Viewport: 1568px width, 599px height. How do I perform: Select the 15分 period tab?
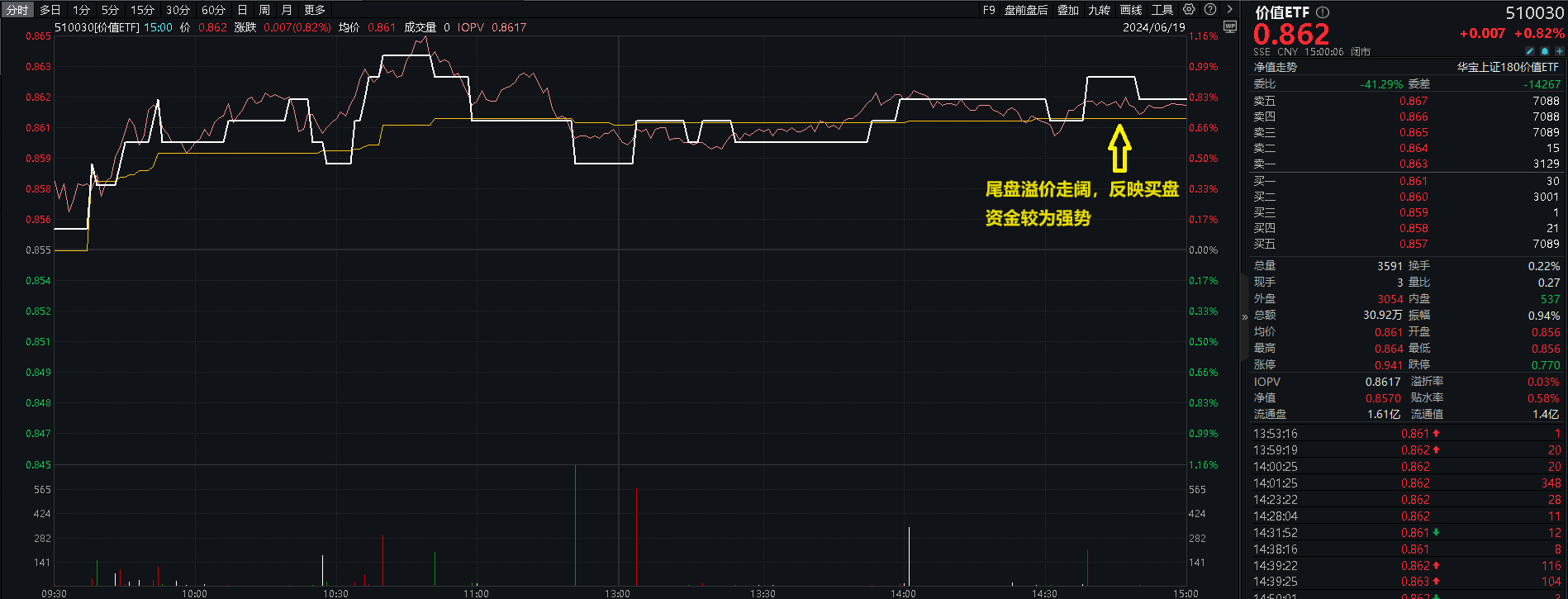pyautogui.click(x=142, y=10)
